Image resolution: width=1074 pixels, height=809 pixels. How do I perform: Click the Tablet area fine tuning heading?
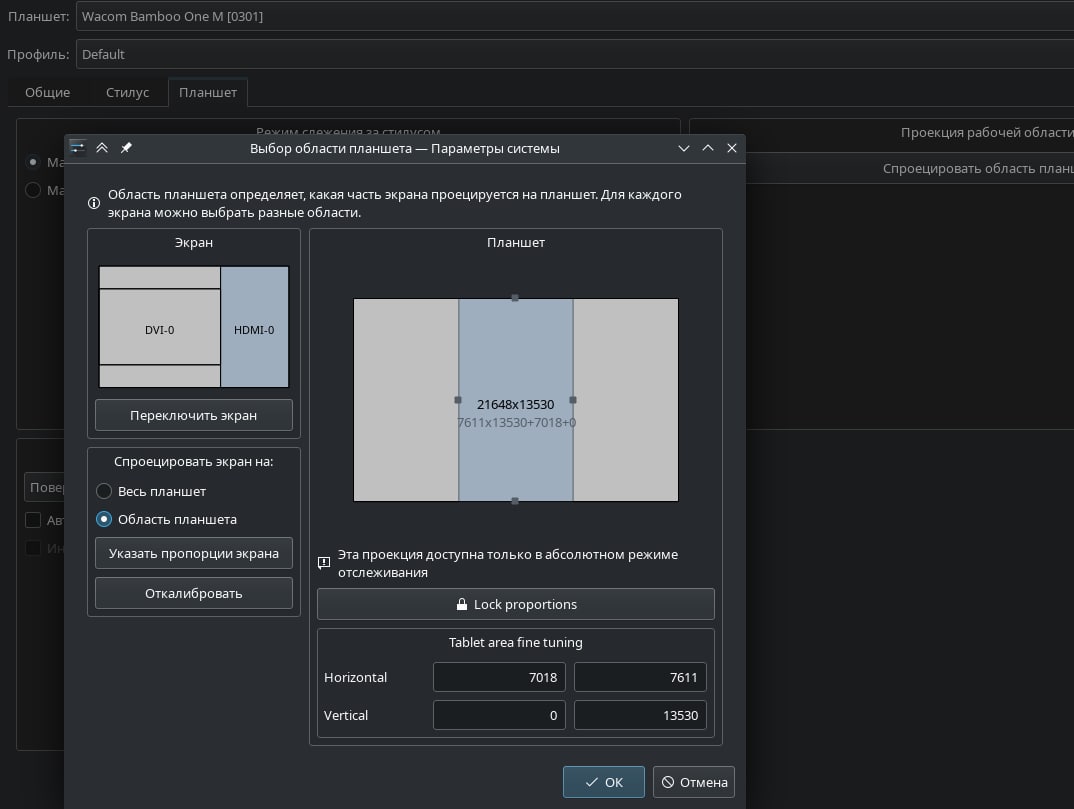(x=516, y=643)
